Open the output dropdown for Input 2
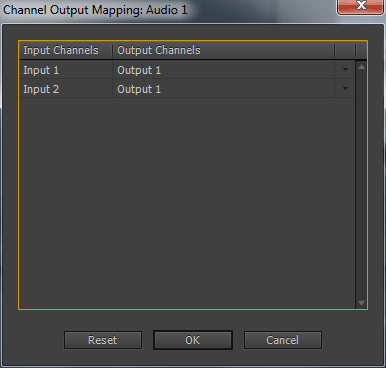386x368 pixels. tap(345, 89)
